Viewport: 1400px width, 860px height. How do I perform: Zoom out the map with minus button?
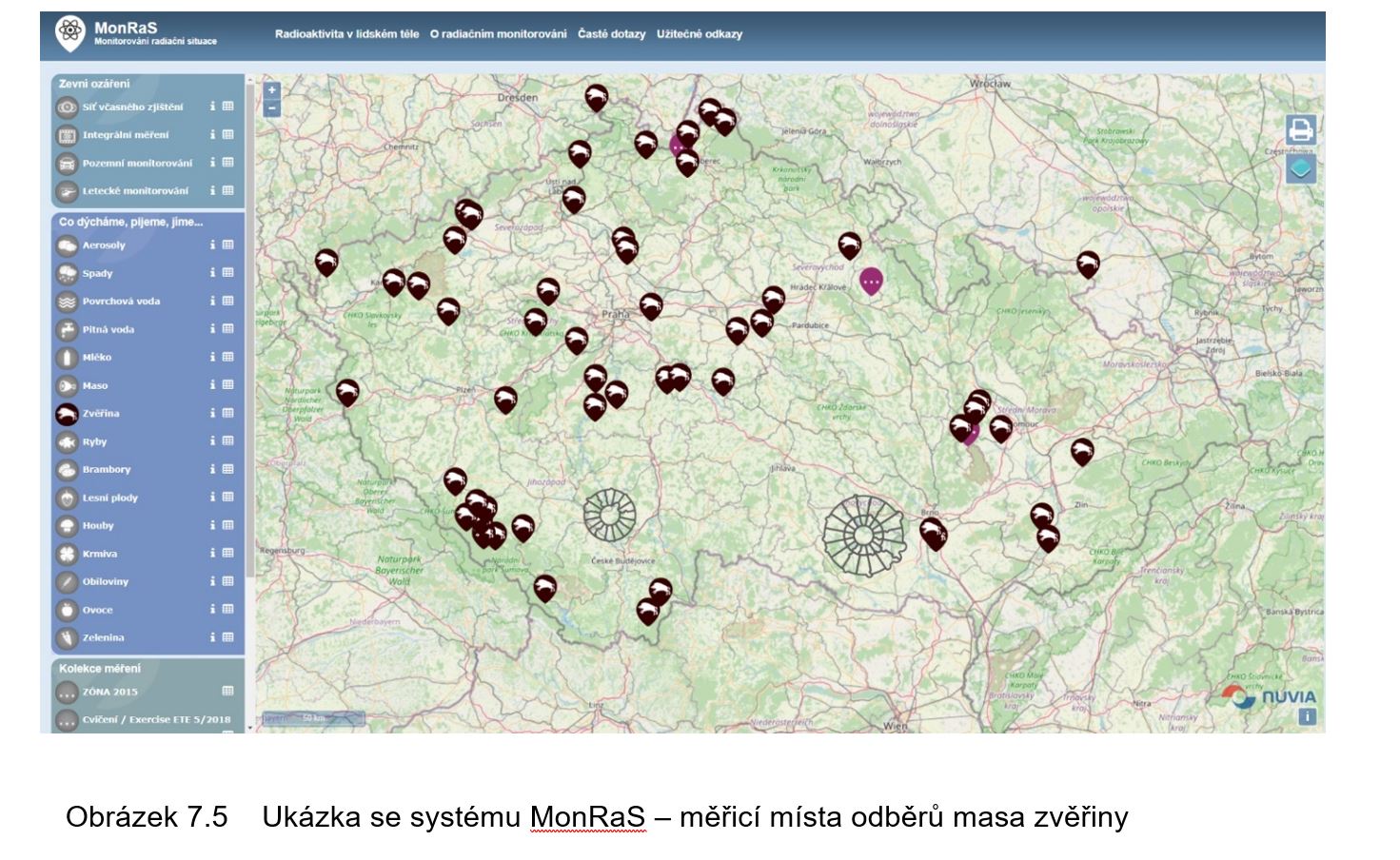pyautogui.click(x=272, y=108)
